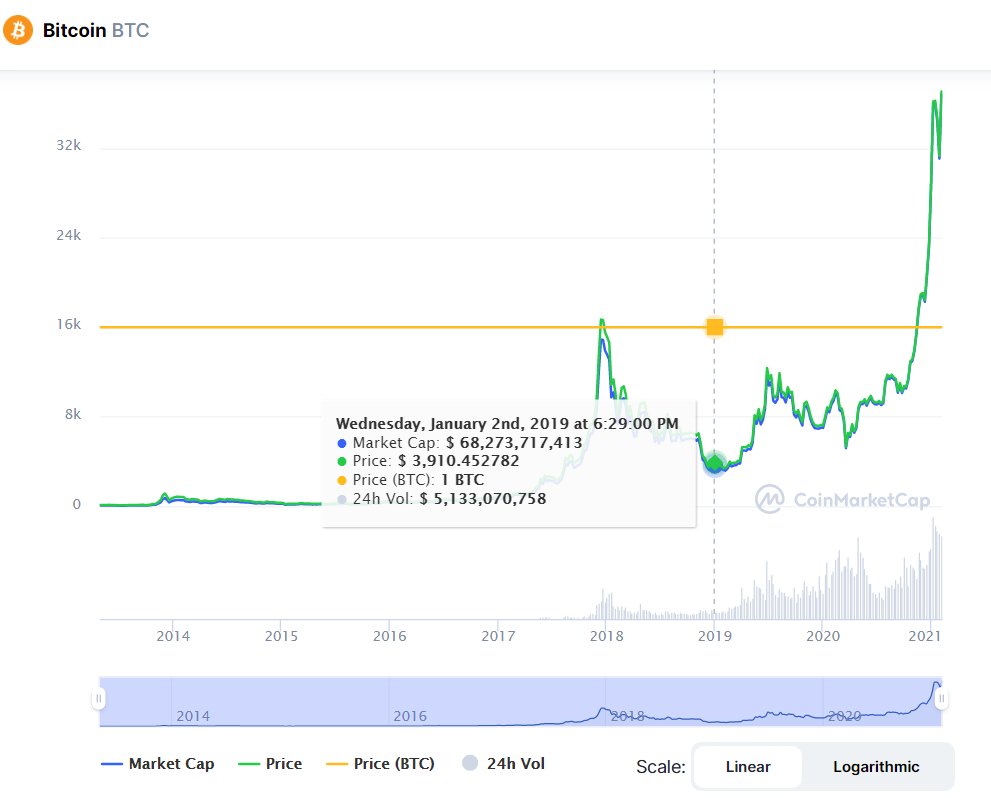
Task: Click the 8k y-axis label
Action: [x=73, y=414]
